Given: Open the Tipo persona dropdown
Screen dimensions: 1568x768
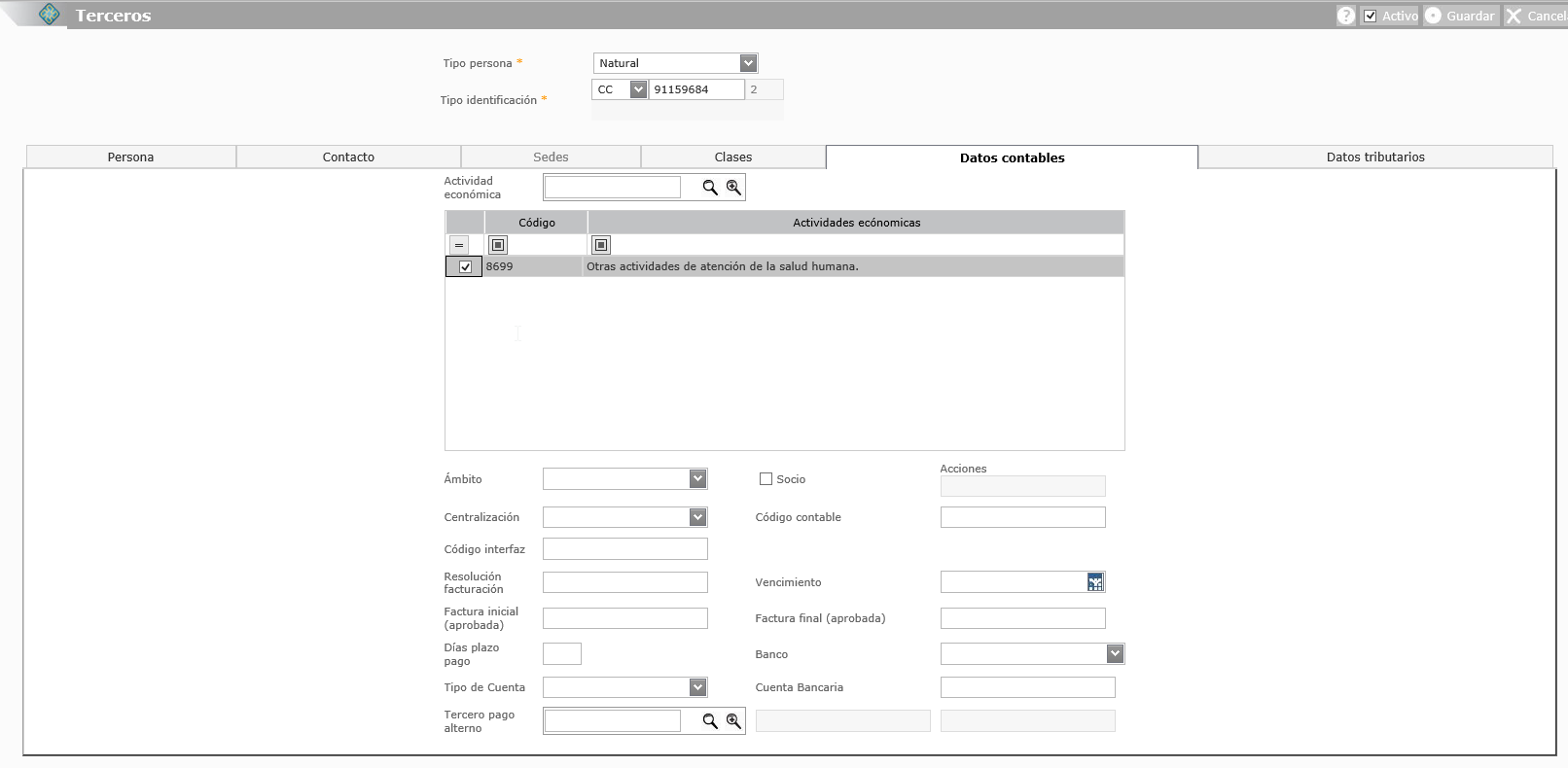Looking at the screenshot, I should pos(748,63).
